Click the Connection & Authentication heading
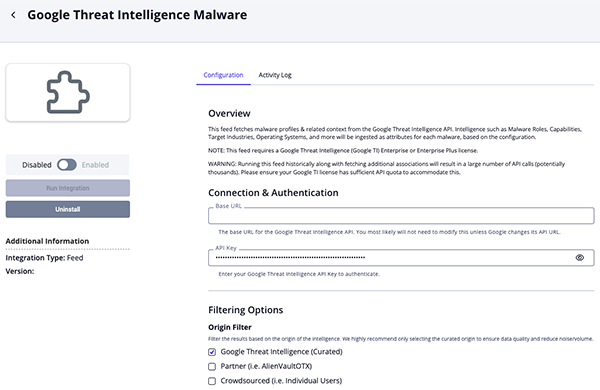 point(273,193)
